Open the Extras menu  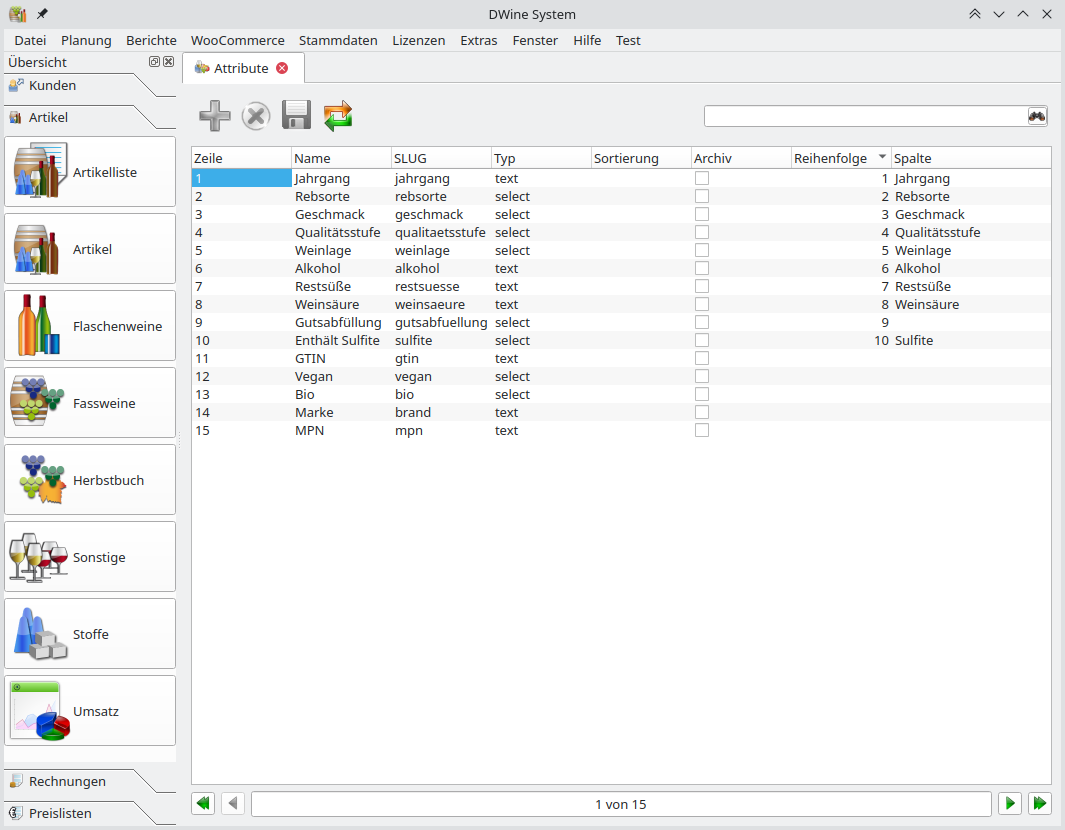point(479,41)
